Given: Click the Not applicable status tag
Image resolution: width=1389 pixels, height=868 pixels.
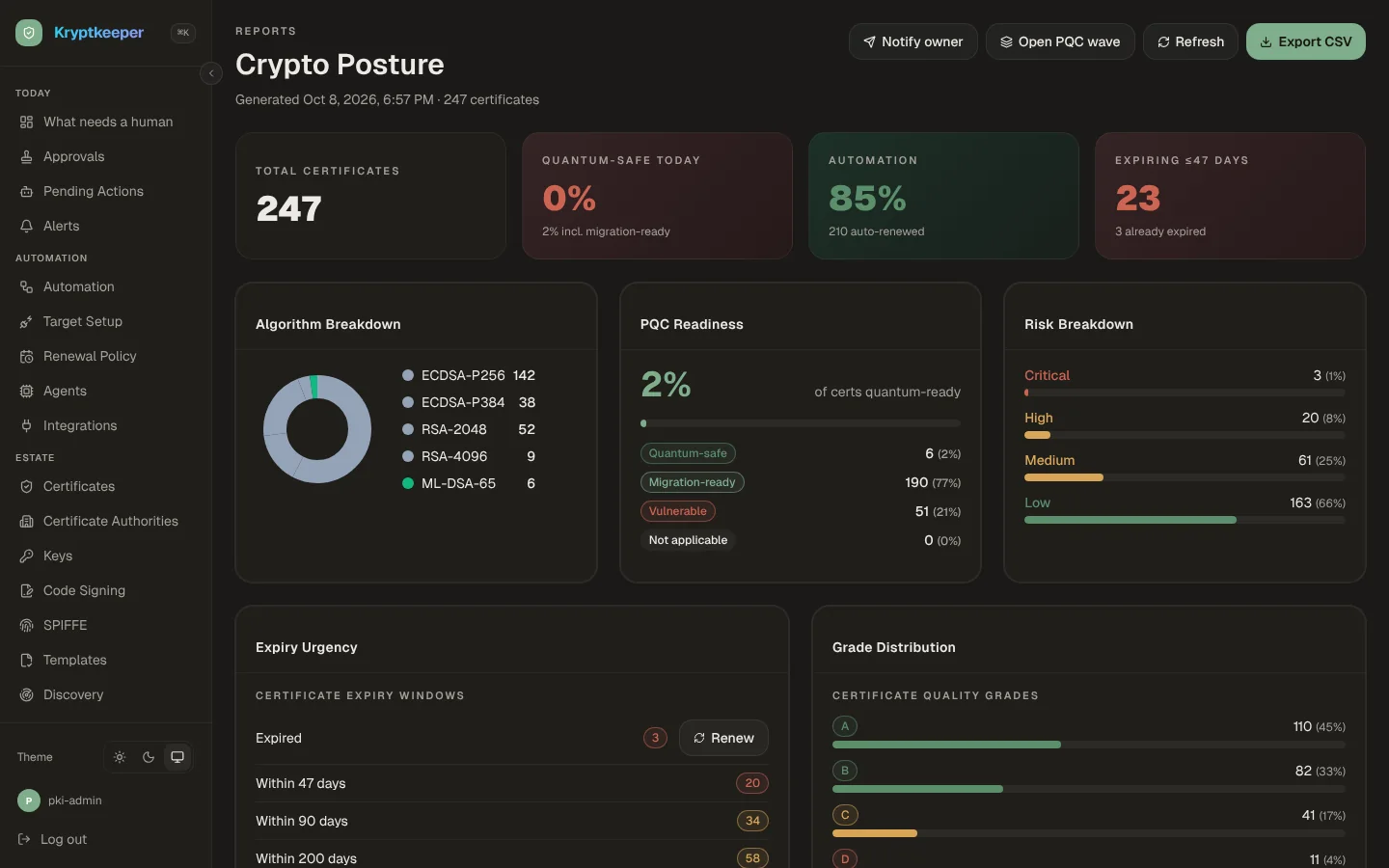Looking at the screenshot, I should (x=688, y=540).
